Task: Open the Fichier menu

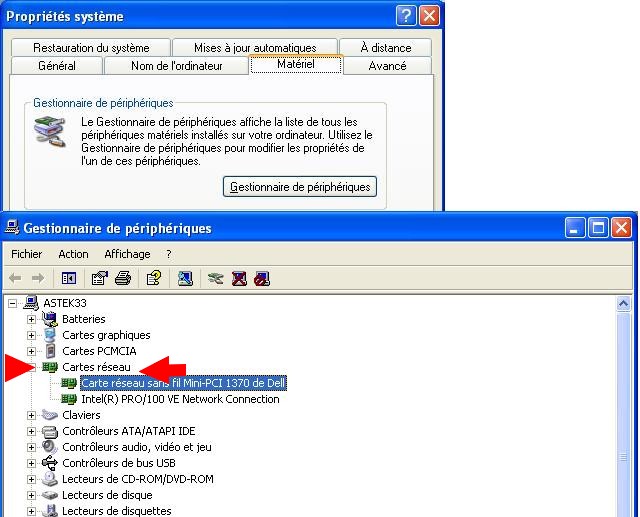Action: coord(27,254)
